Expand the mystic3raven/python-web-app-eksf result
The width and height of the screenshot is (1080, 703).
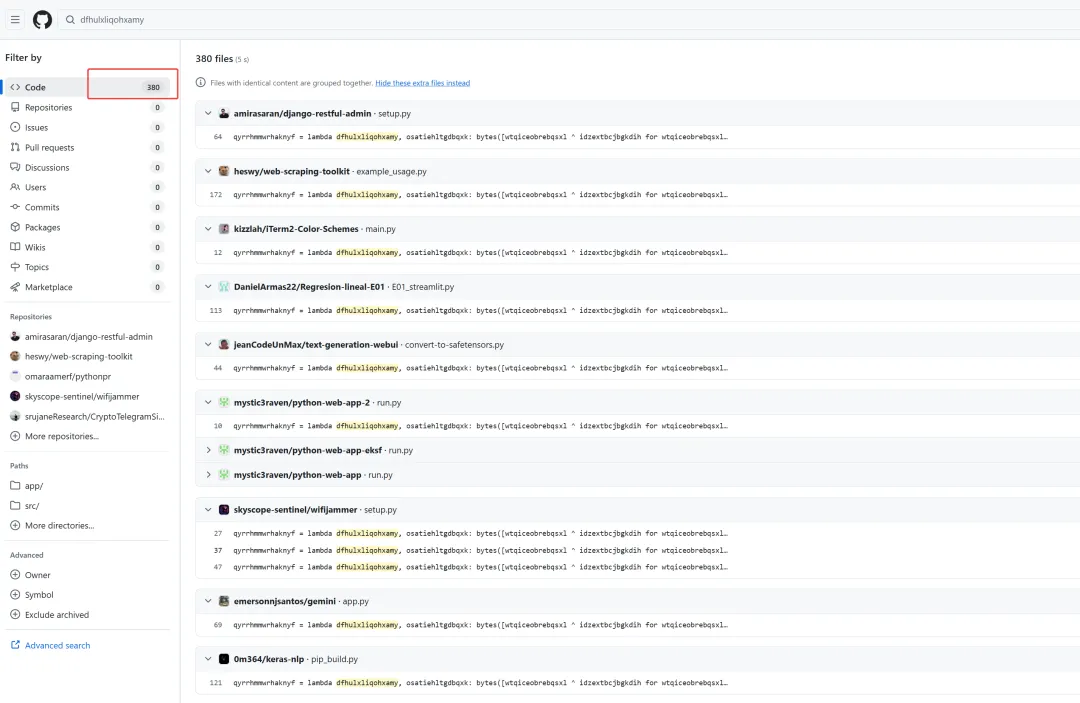click(208, 450)
